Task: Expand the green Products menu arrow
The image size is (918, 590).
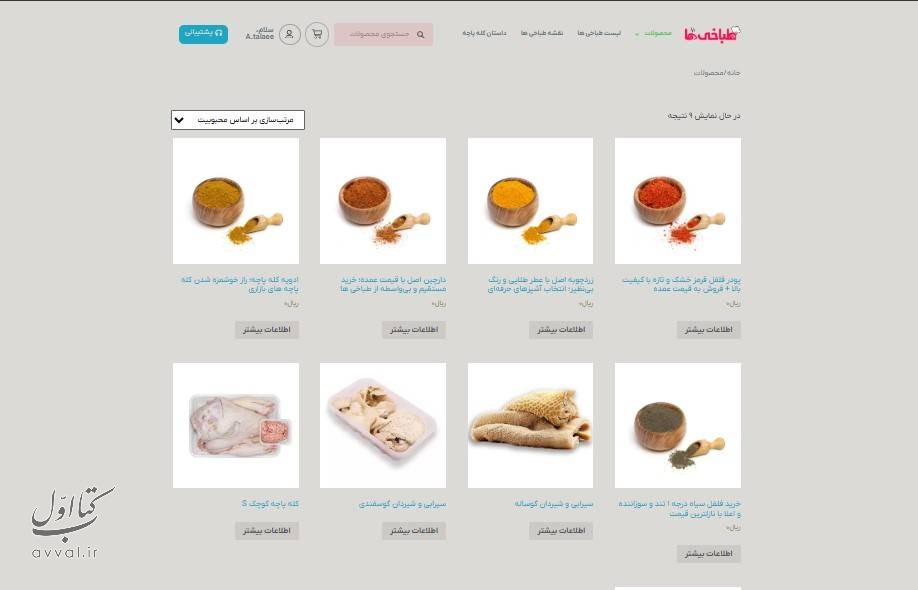Action: tap(636, 34)
